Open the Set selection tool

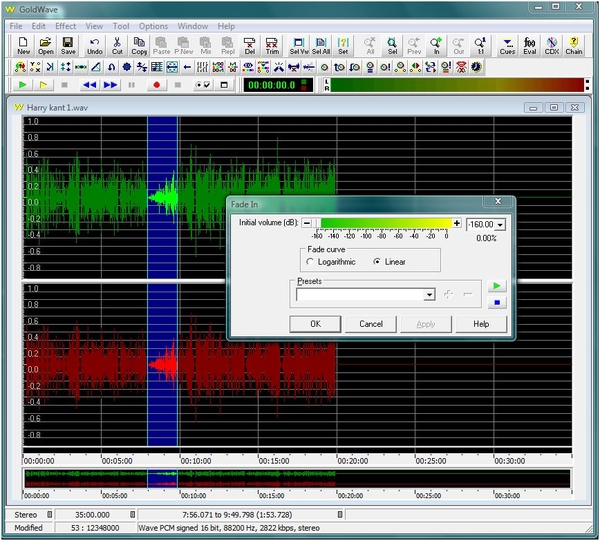click(343, 46)
